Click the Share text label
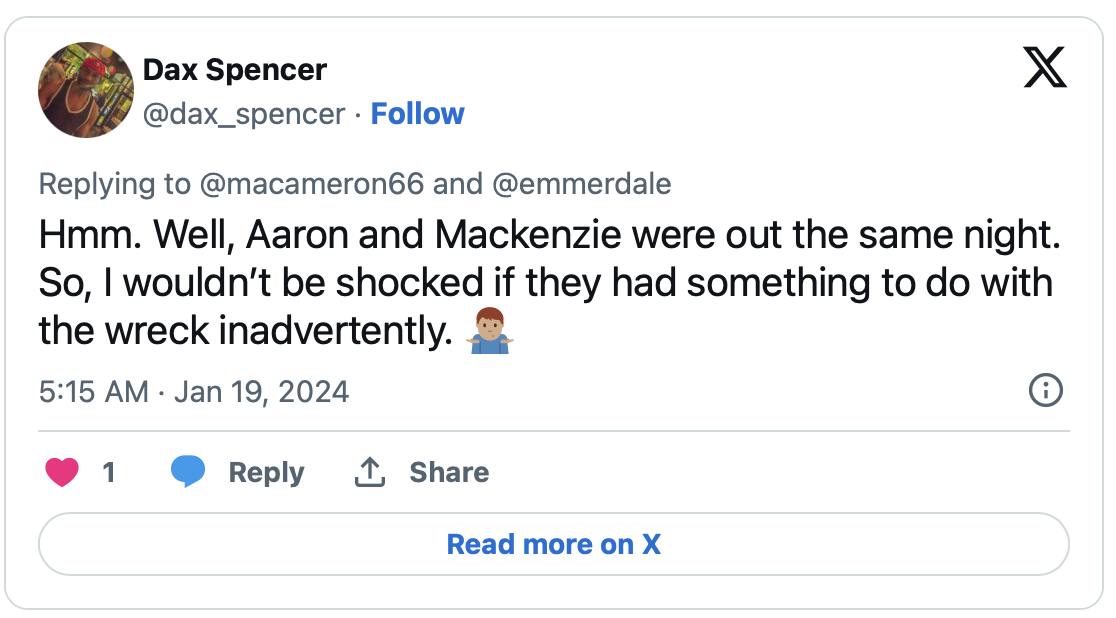 pyautogui.click(x=449, y=472)
